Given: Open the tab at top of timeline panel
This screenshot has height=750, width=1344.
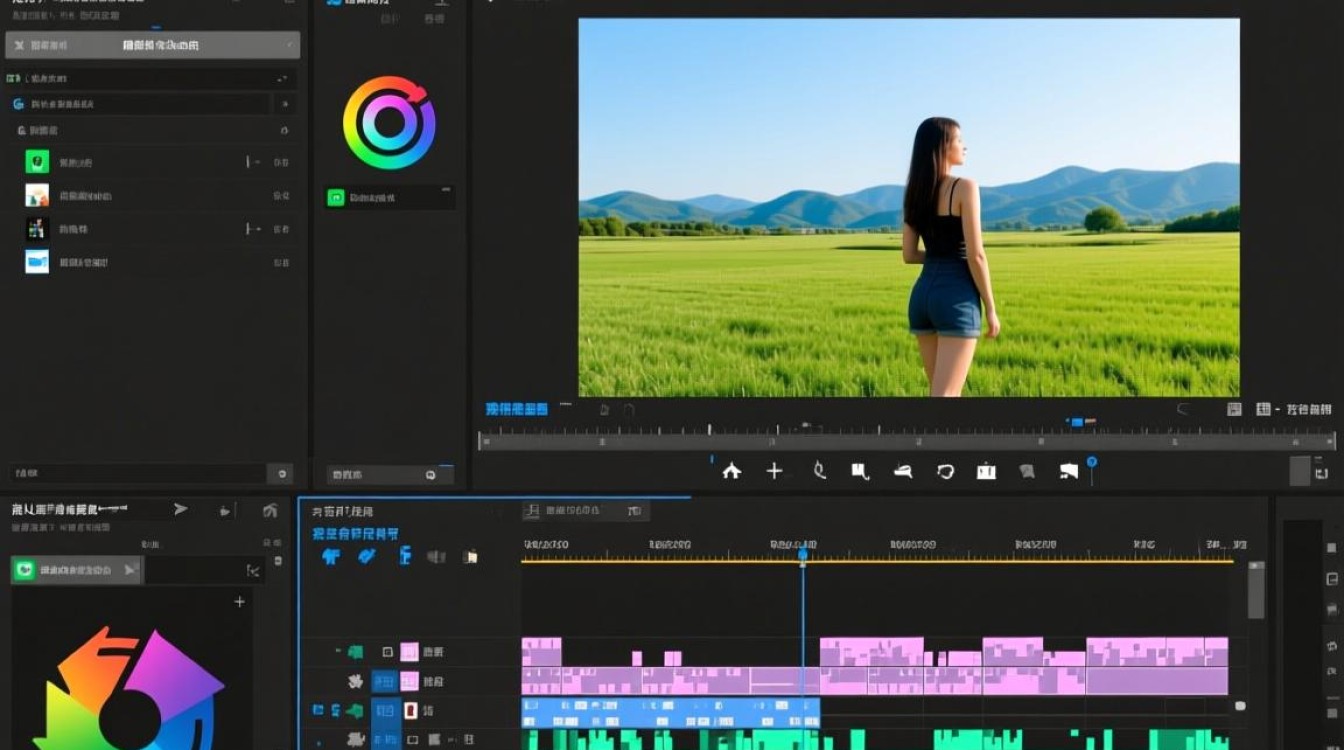Looking at the screenshot, I should (x=587, y=511).
